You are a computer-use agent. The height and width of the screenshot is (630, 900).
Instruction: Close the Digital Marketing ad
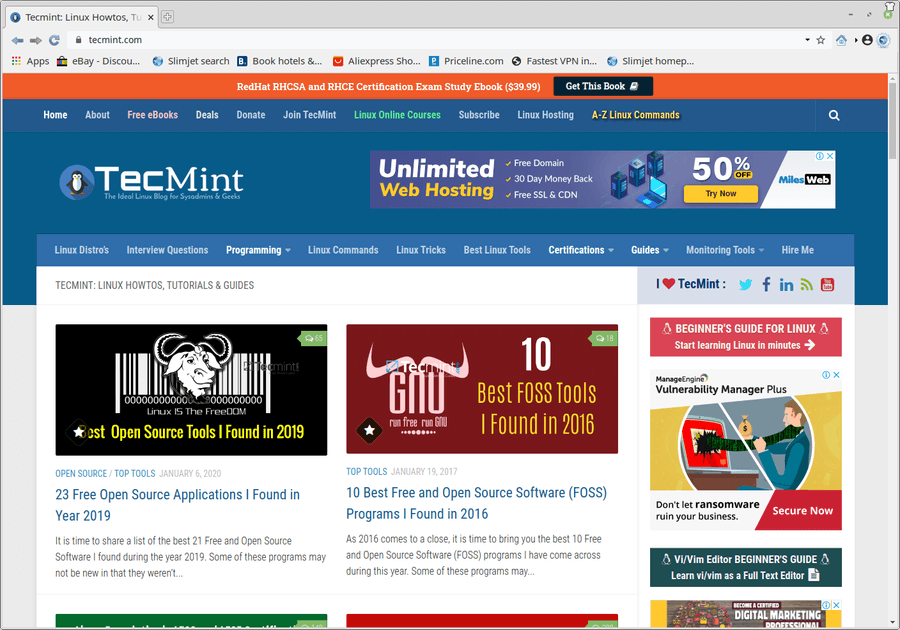click(x=836, y=605)
